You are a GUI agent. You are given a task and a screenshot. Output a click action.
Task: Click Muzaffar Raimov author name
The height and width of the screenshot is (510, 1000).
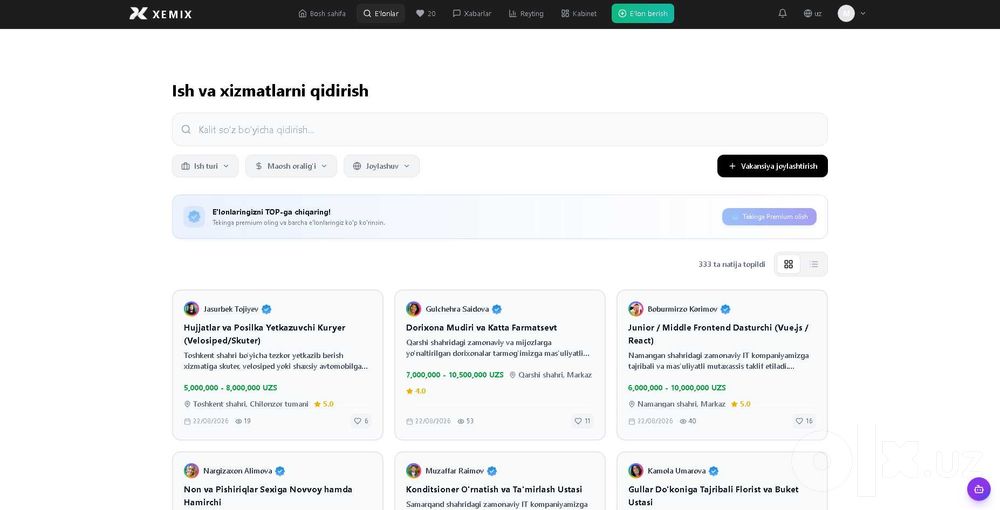[455, 471]
